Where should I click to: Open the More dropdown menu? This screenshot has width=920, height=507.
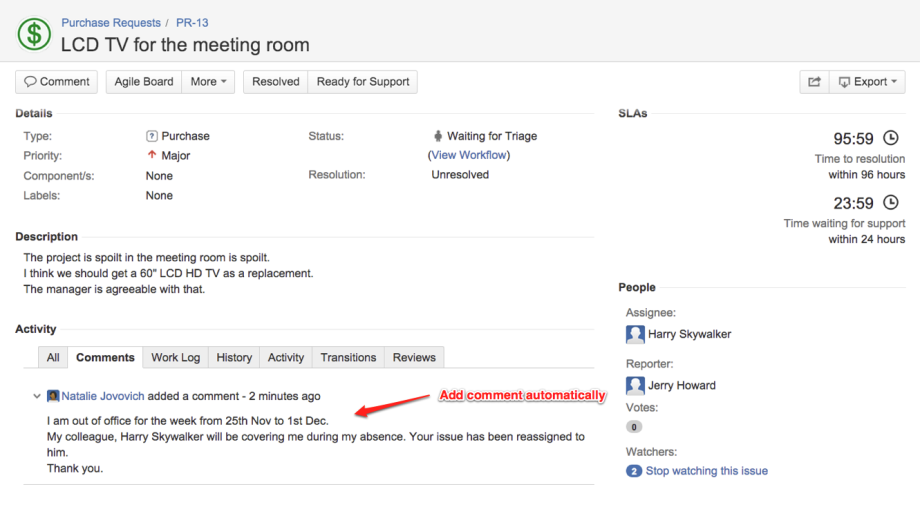tap(209, 82)
